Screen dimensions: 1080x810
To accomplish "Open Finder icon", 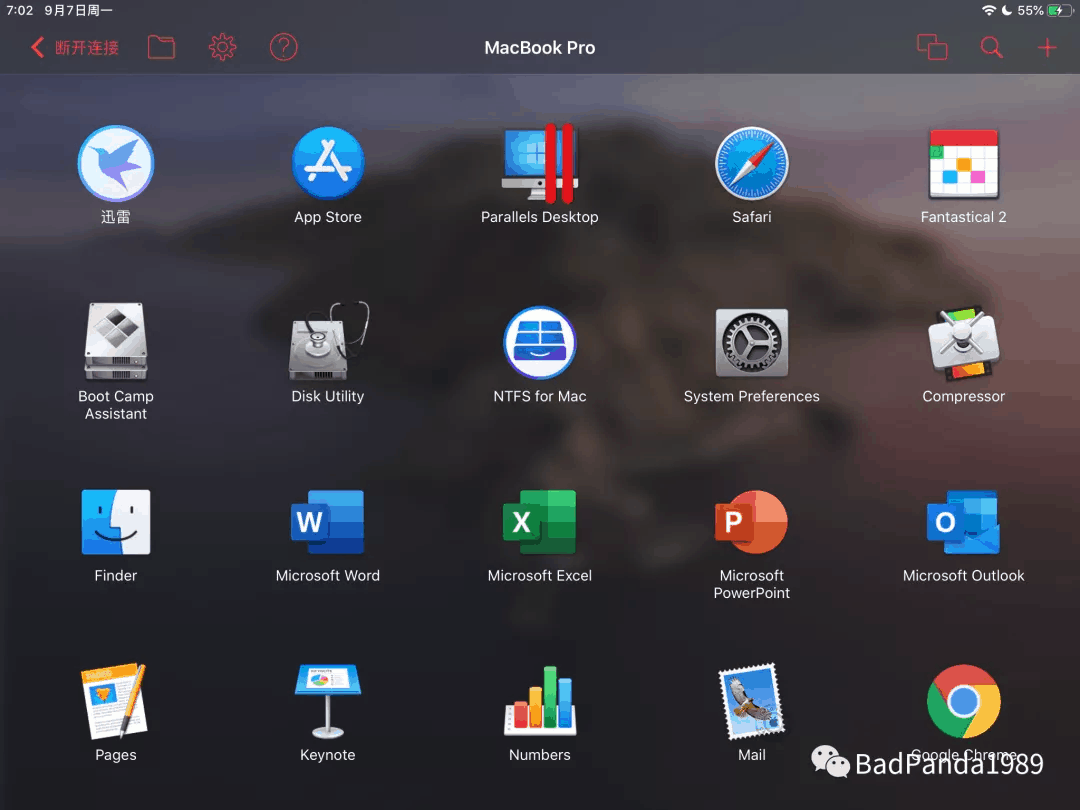I will pos(116,522).
